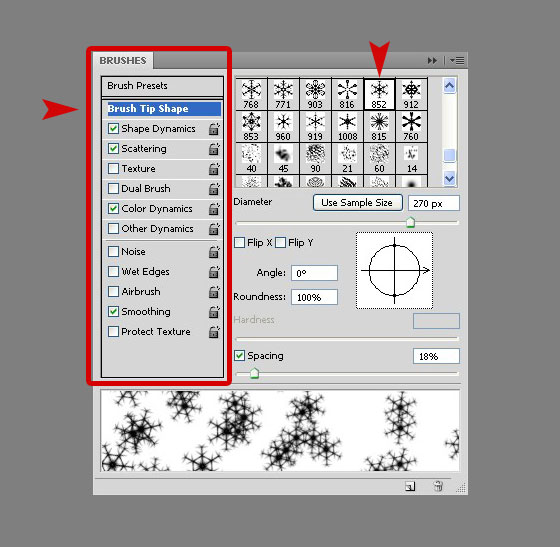Pick snowflake brush tip 815
This screenshot has width=560, height=547.
(379, 126)
